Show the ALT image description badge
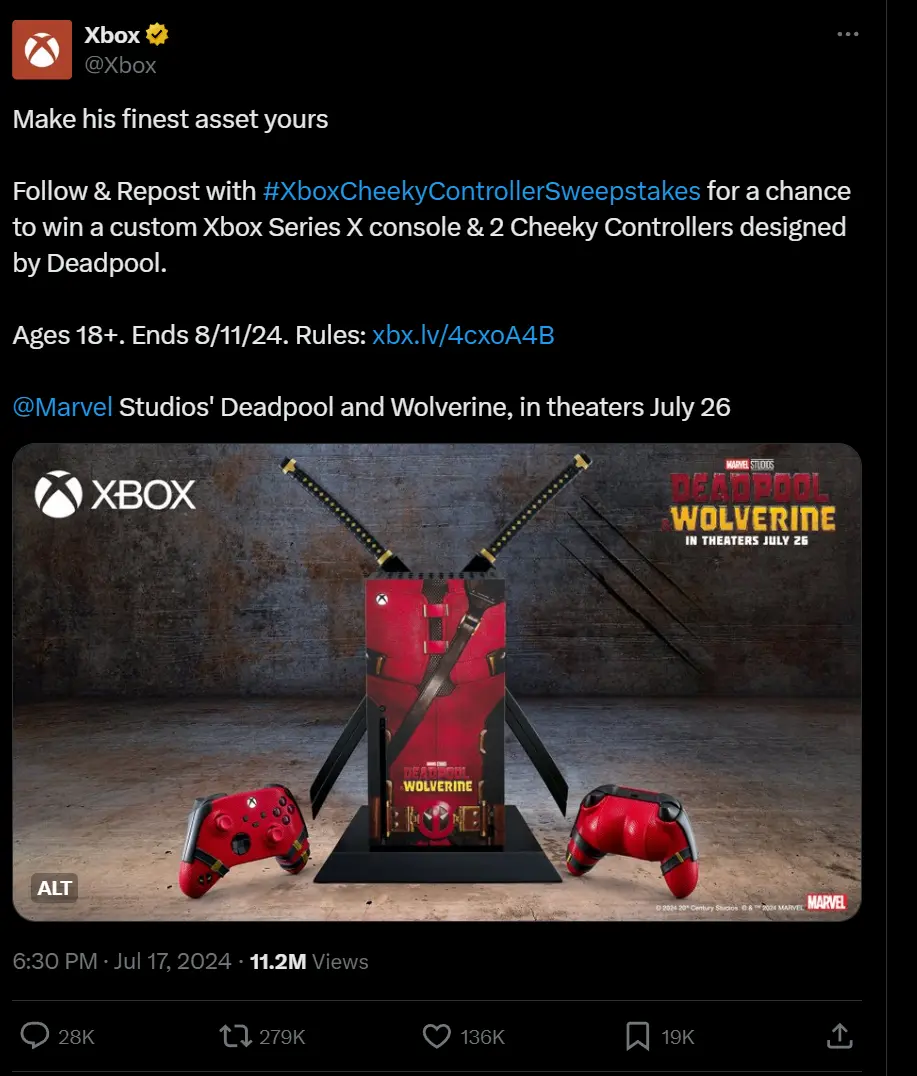Screen dimensions: 917x1076 [x=54, y=888]
